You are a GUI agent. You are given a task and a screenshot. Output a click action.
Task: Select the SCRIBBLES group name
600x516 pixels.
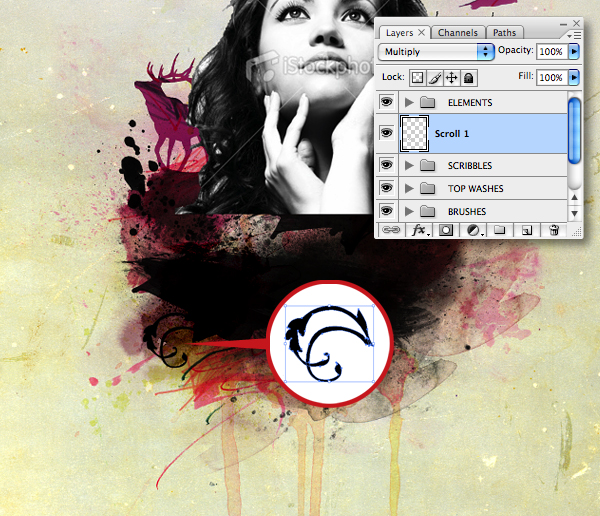[470, 166]
